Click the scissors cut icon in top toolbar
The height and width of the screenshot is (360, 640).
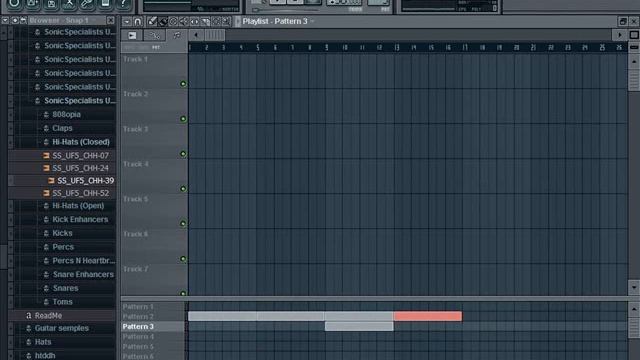click(x=69, y=4)
